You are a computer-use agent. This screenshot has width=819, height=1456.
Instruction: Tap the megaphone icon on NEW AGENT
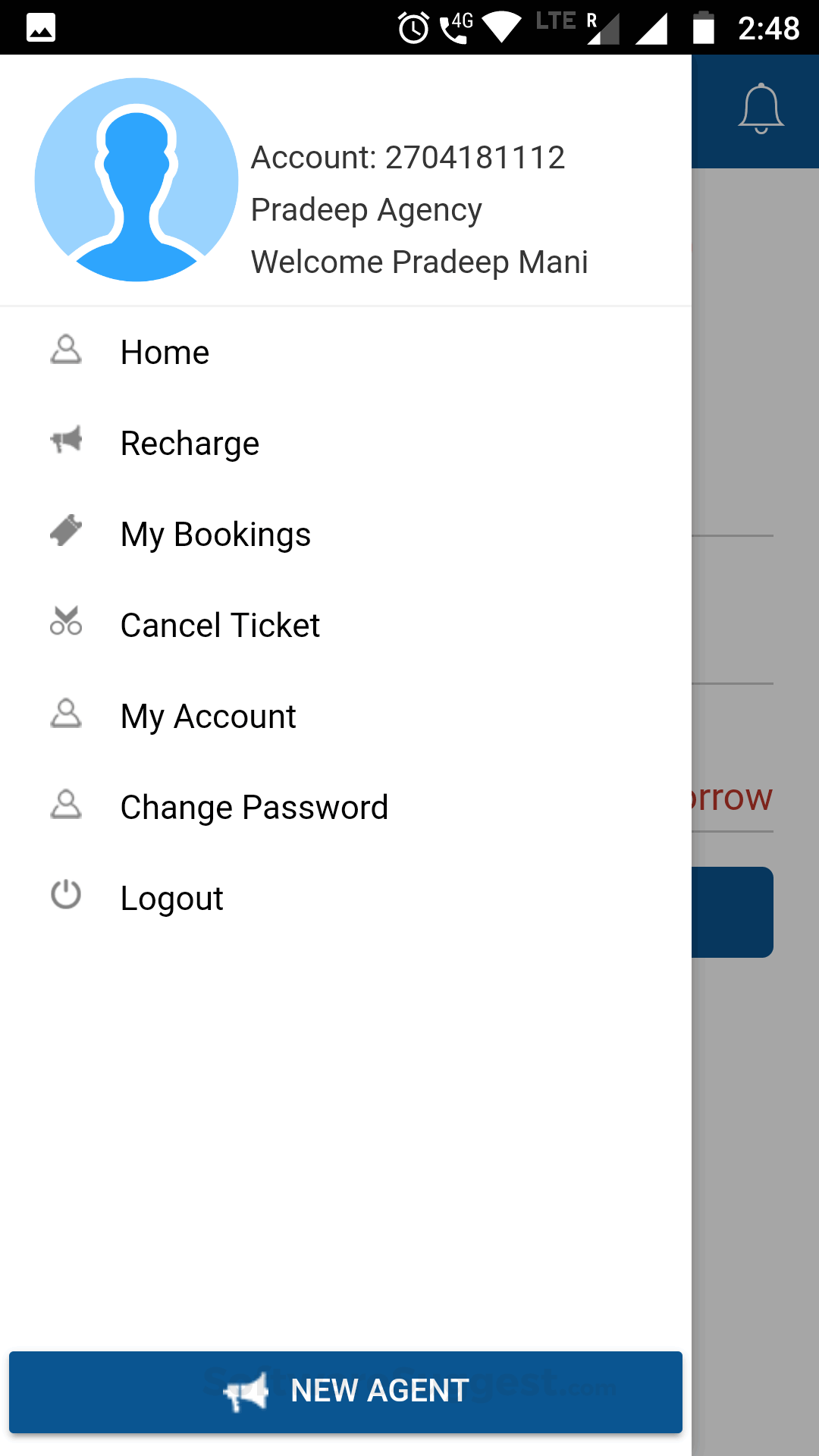tap(246, 1392)
